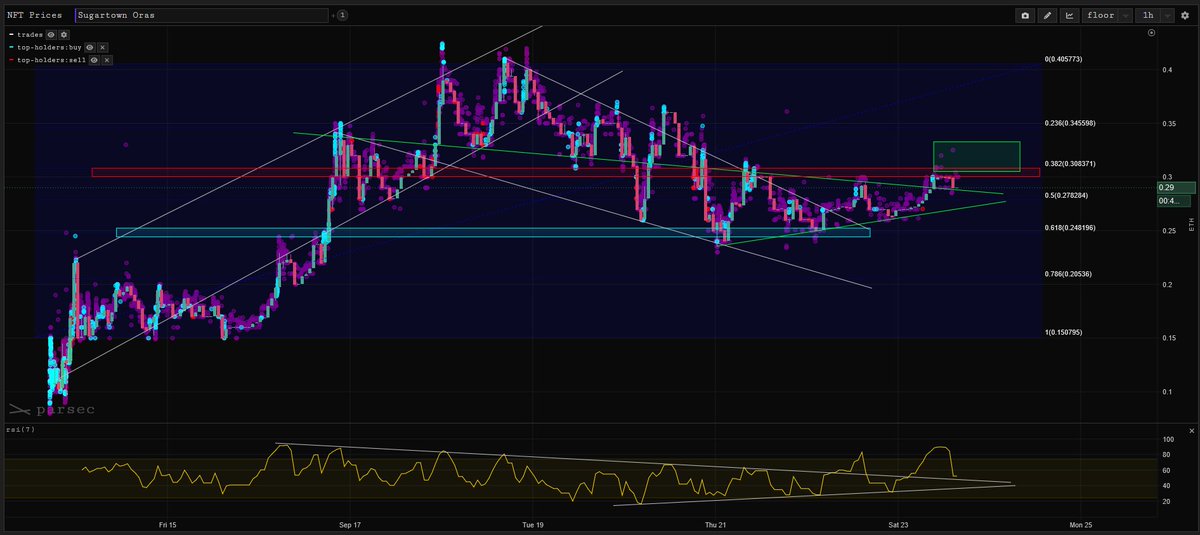Open the 1h timeframe dropdown
The width and height of the screenshot is (1200, 535).
(x=1154, y=15)
